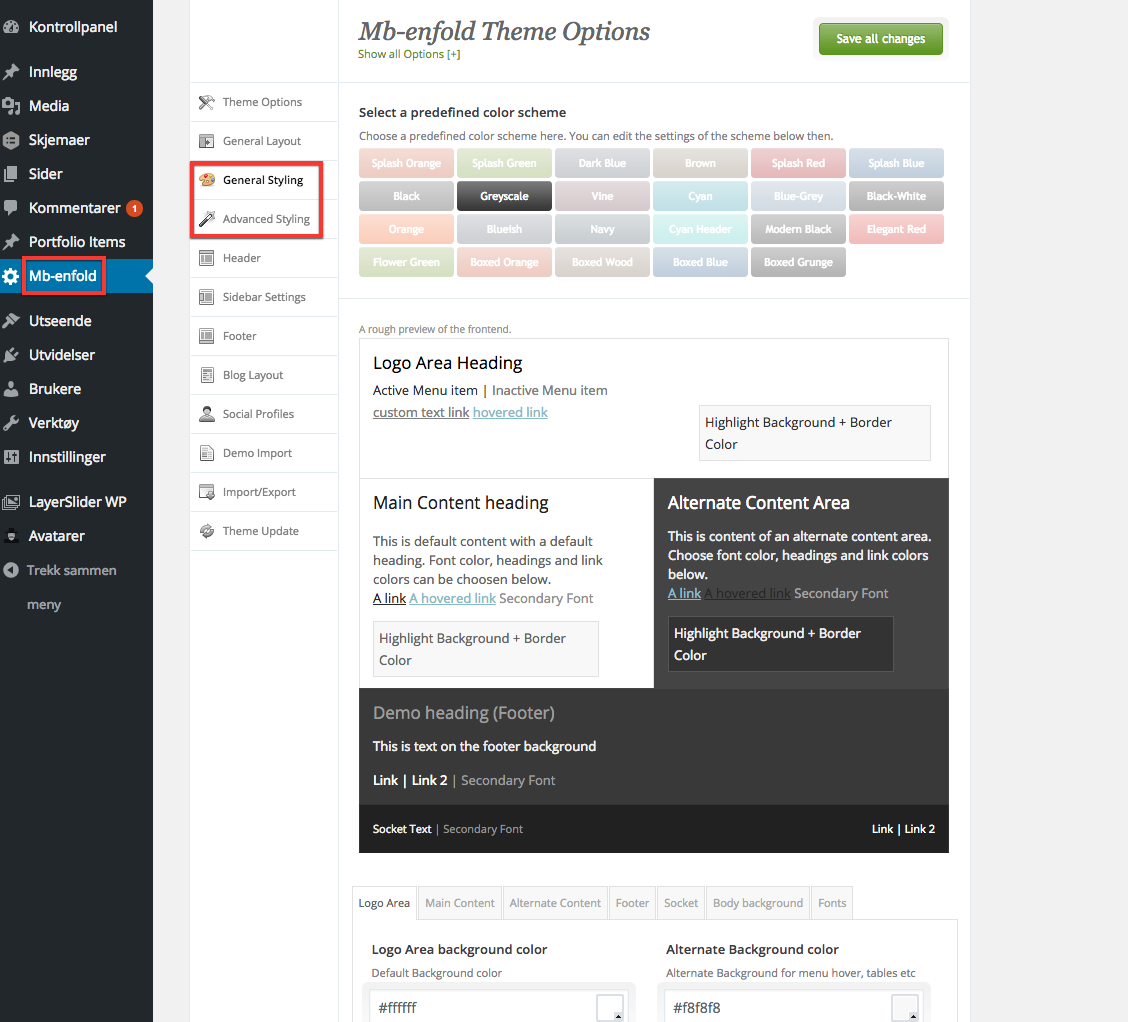Select the Logo Area tab

coord(384,903)
